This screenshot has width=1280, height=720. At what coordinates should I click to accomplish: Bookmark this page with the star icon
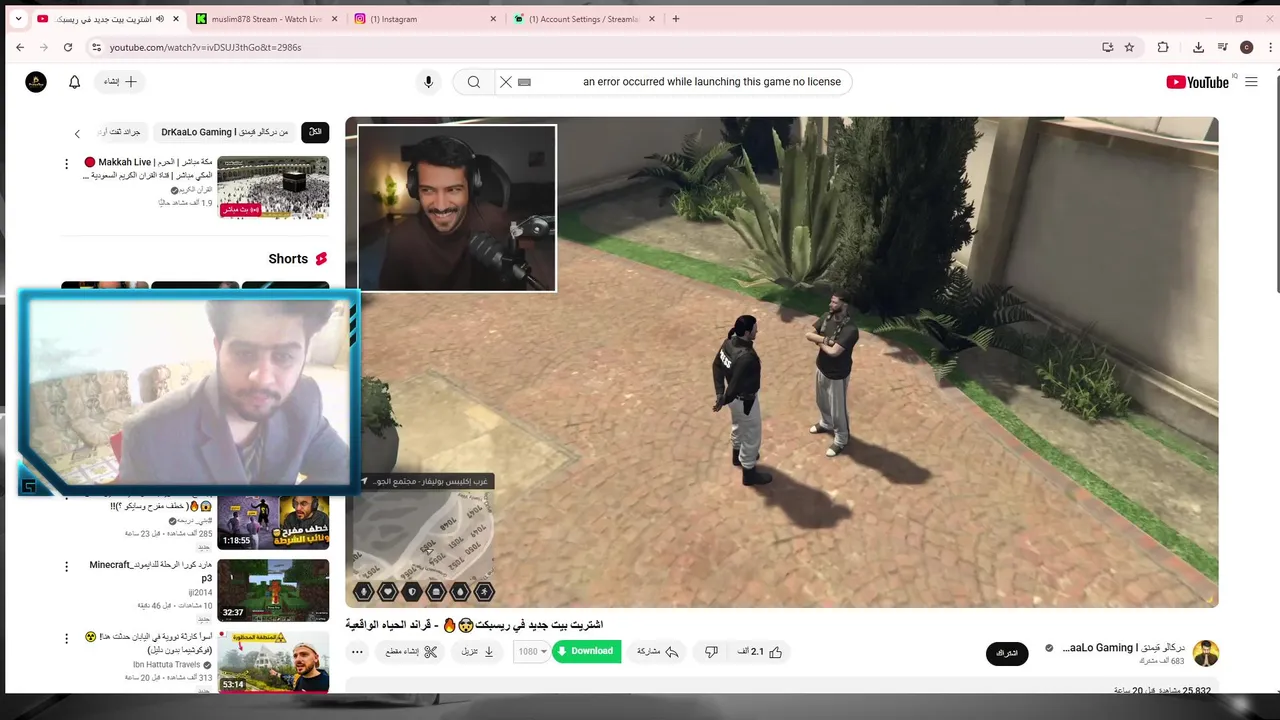(1129, 47)
